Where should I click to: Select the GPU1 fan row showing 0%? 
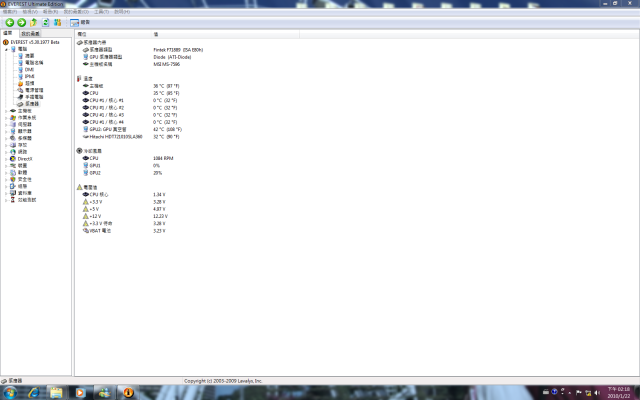pos(121,166)
